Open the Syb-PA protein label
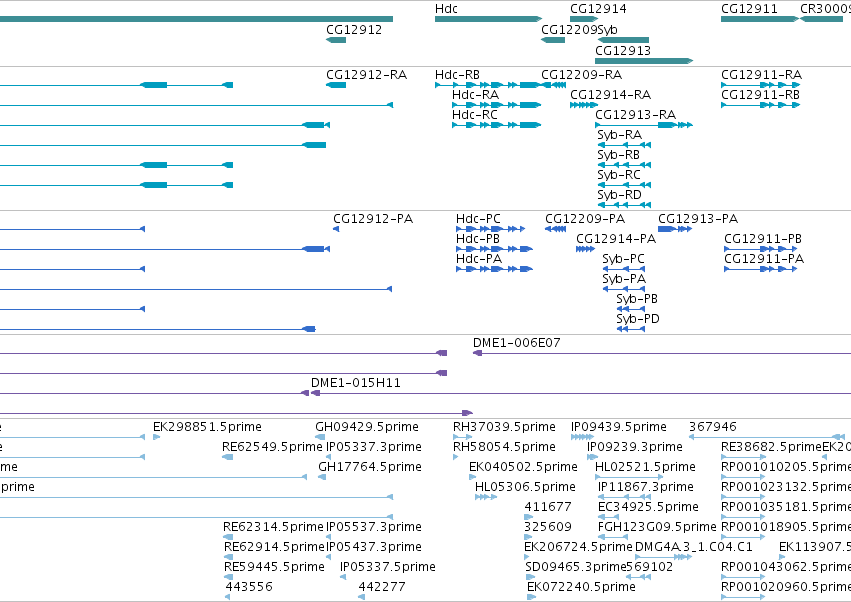 tap(624, 279)
